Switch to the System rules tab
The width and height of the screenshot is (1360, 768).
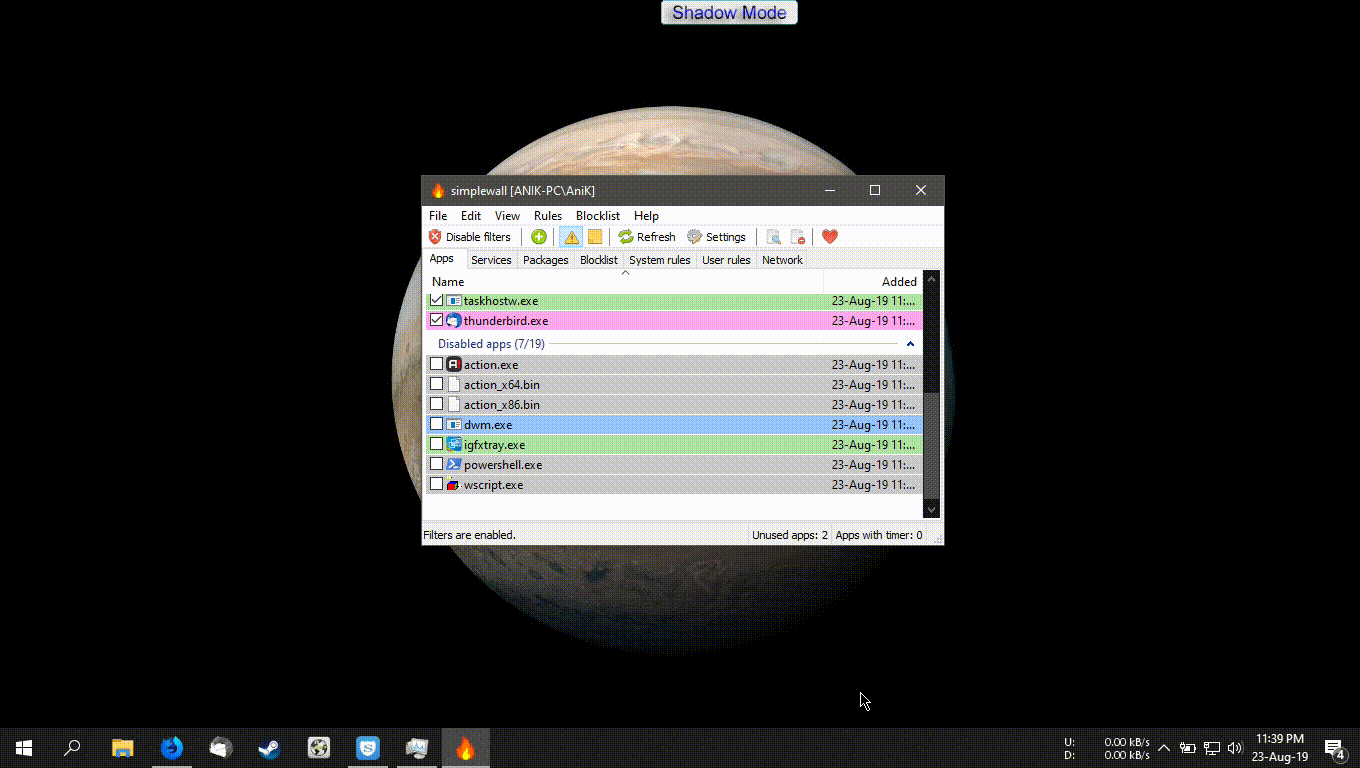coord(660,260)
